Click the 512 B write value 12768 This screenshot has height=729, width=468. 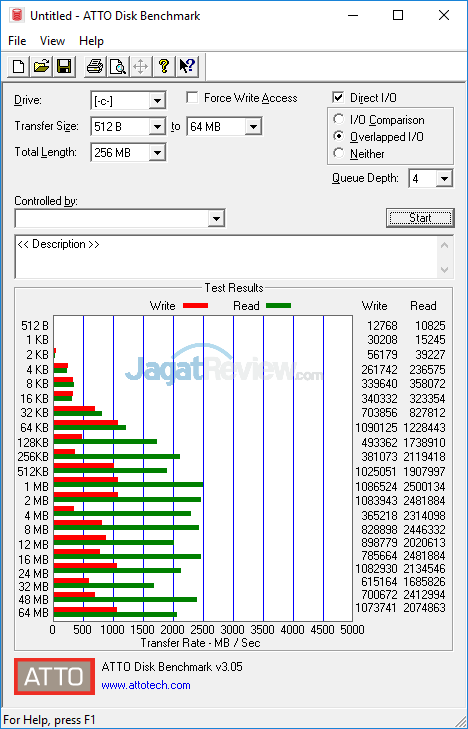coord(382,325)
